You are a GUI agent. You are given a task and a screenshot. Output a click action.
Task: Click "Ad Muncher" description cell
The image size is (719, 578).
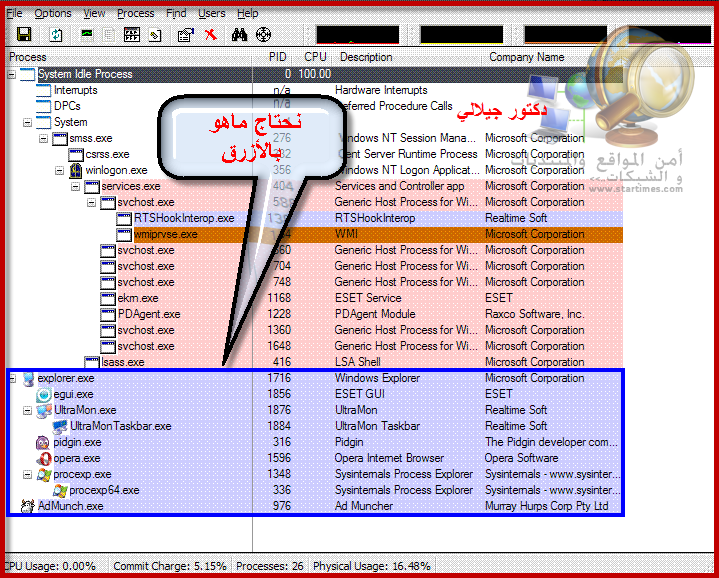click(x=364, y=506)
